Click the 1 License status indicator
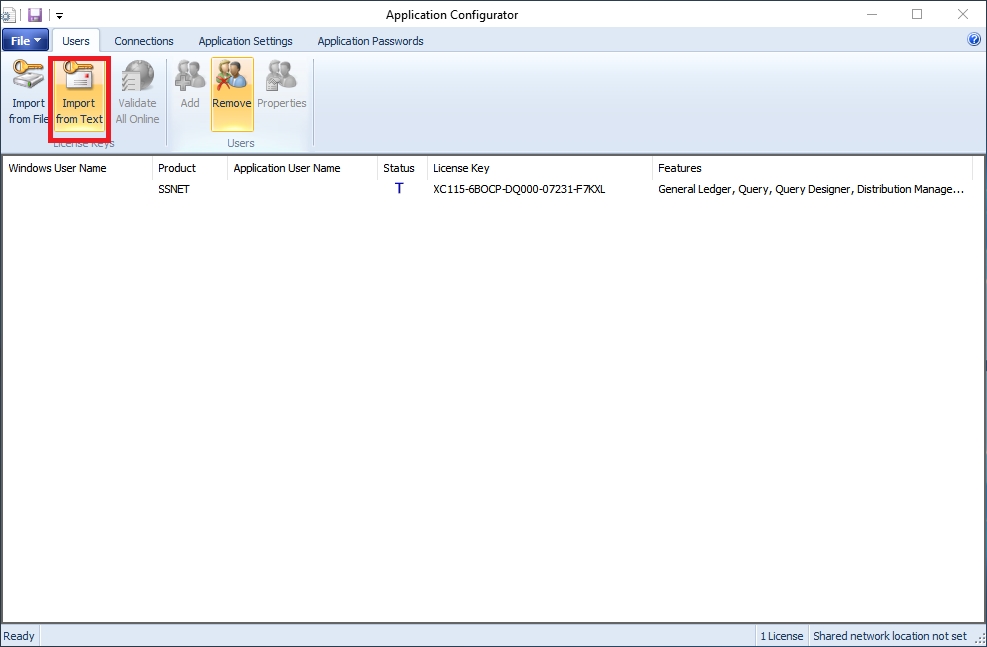 click(x=780, y=635)
